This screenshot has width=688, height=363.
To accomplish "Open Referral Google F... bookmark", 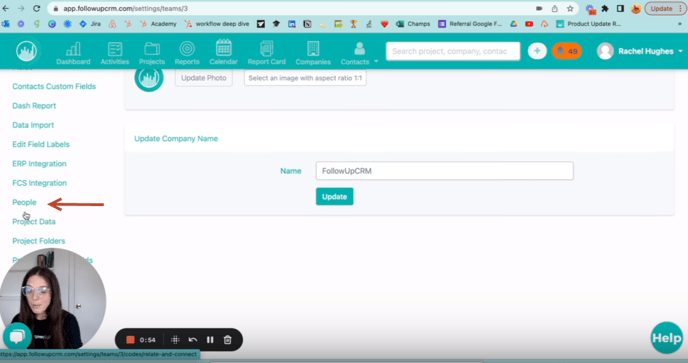I will pos(470,24).
